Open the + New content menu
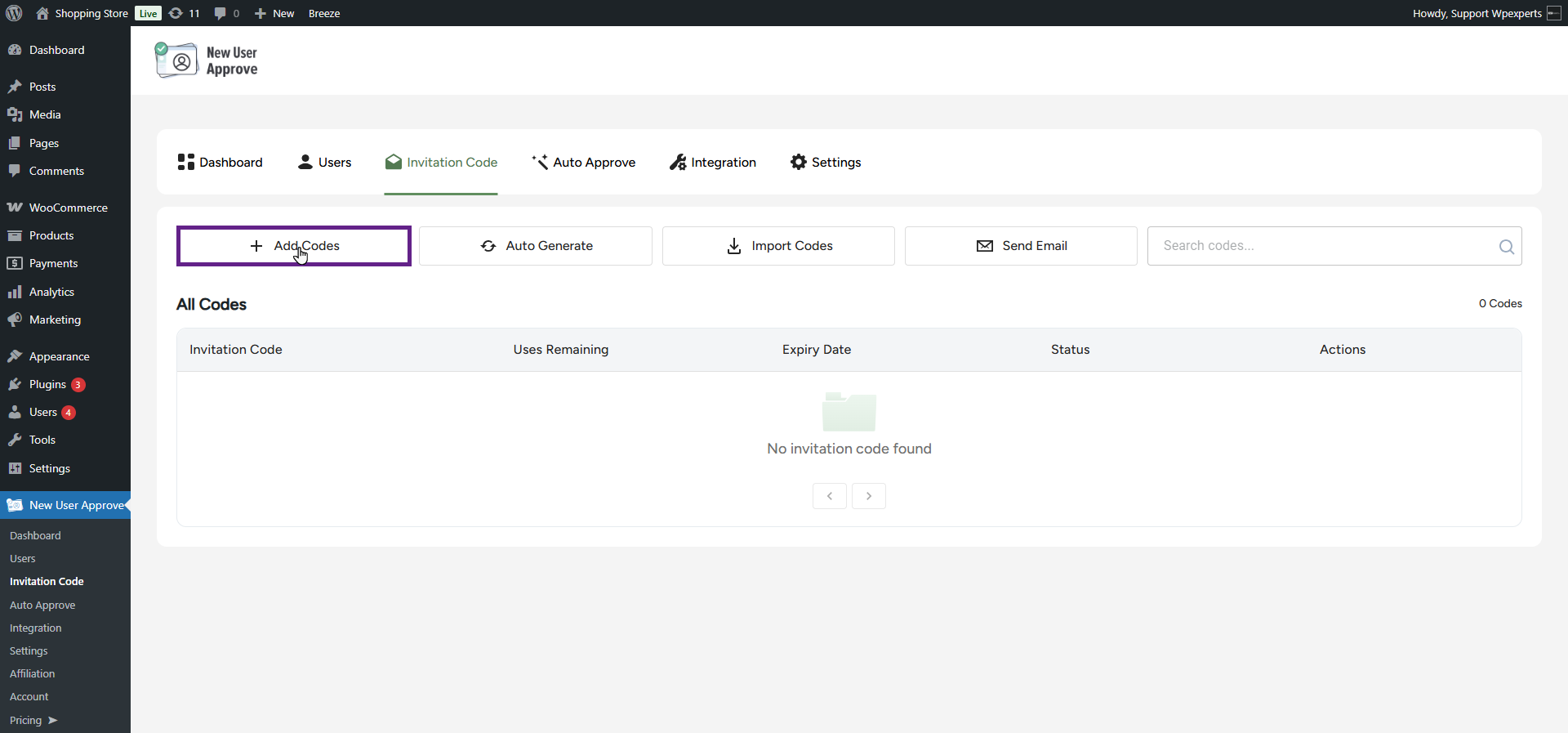 (x=274, y=13)
